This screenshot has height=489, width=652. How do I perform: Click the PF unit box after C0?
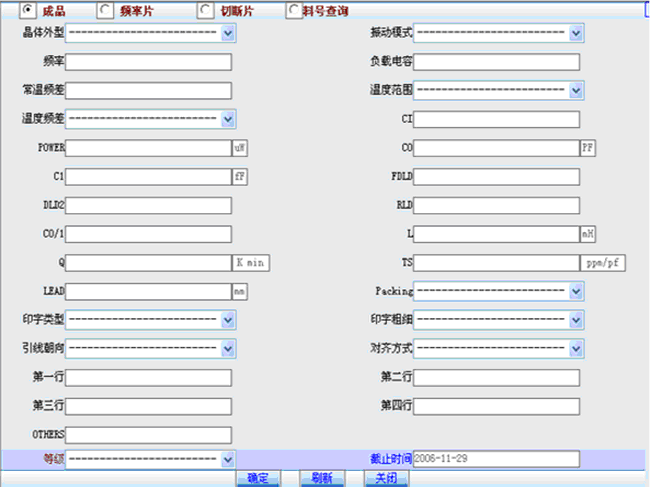(588, 148)
